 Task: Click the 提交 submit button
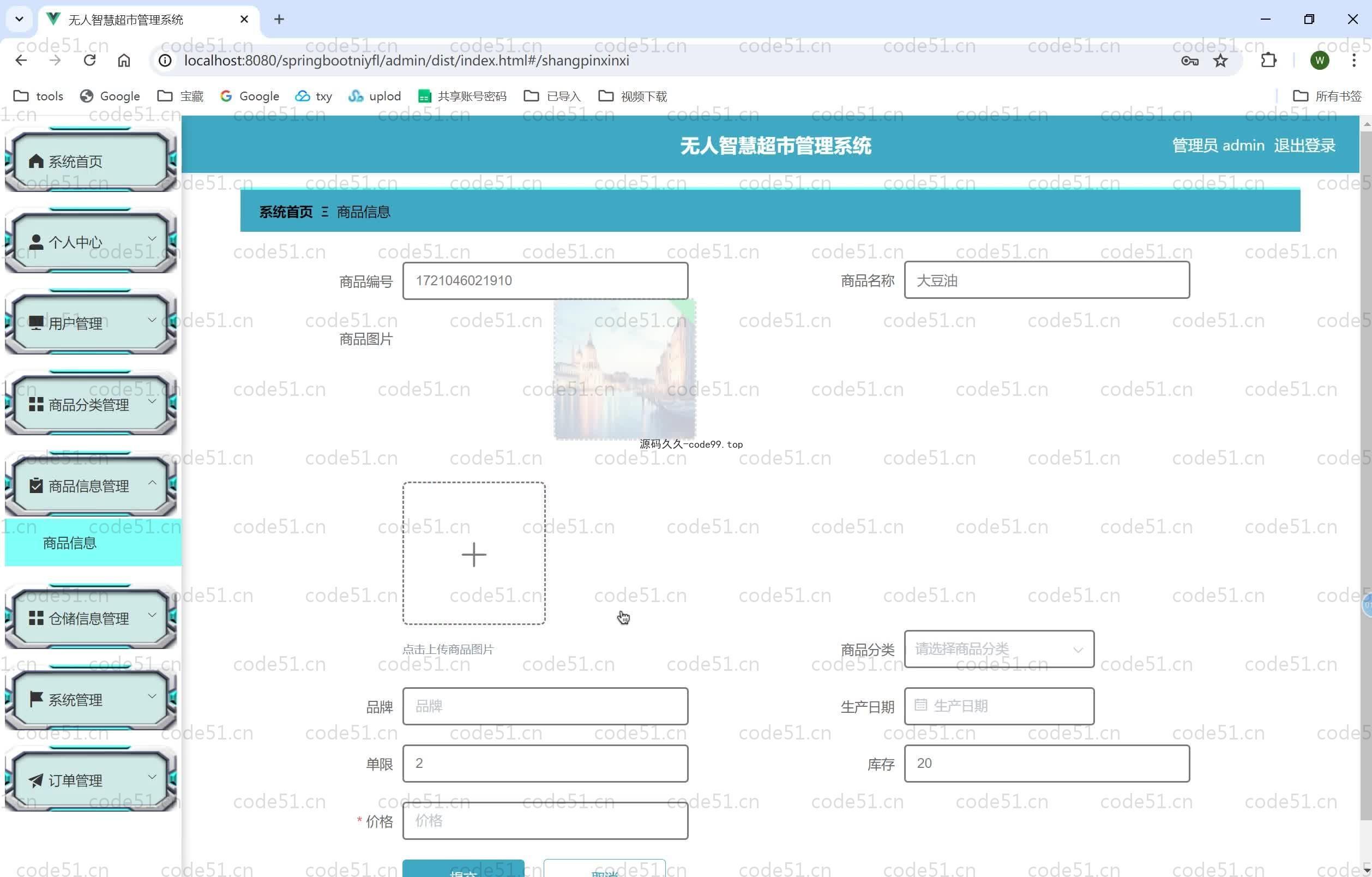click(463, 868)
